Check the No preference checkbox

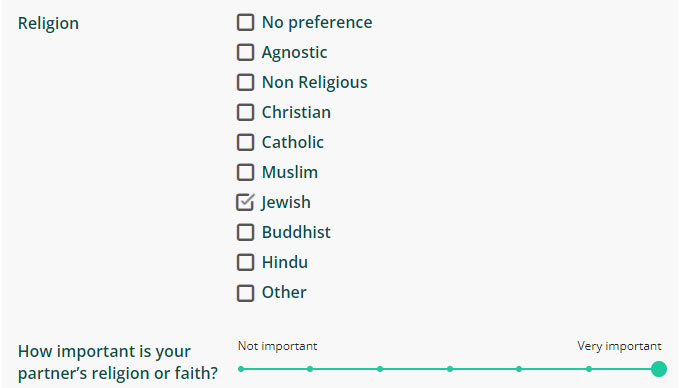245,22
